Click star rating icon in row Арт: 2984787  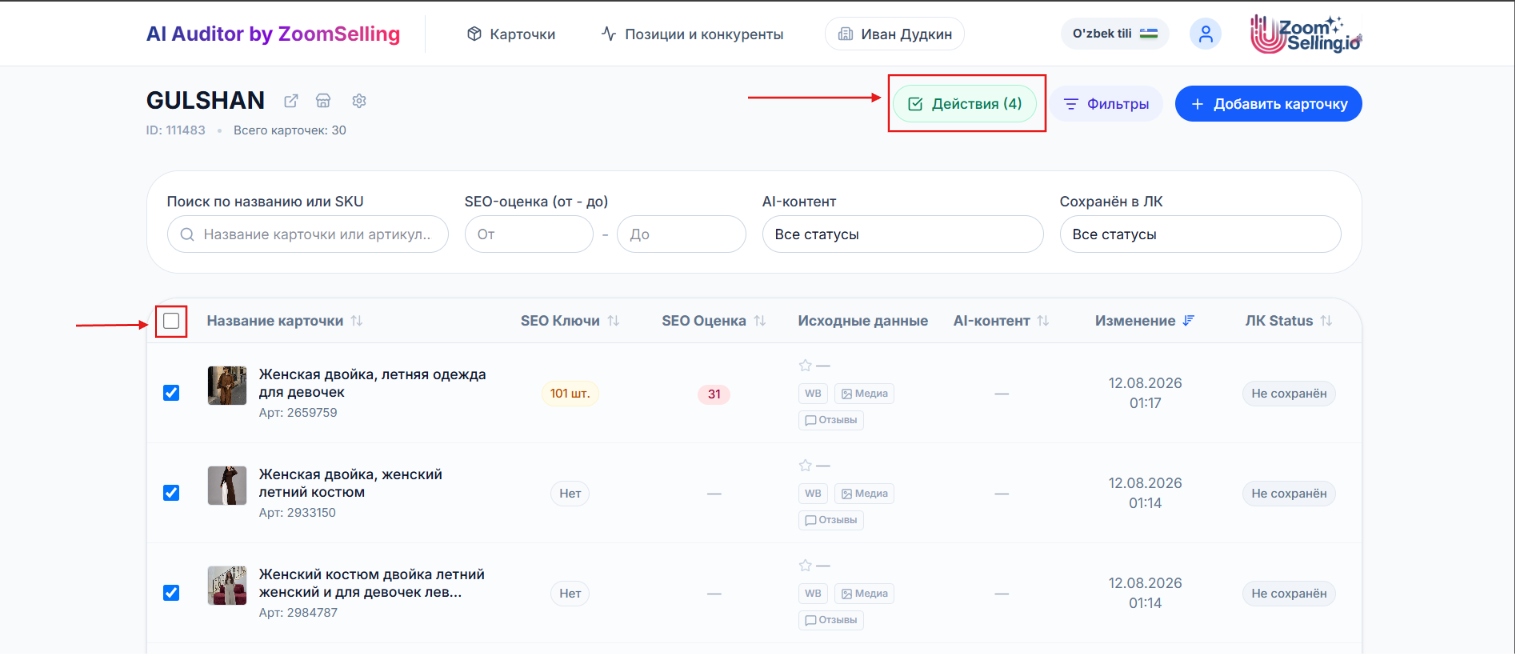click(805, 566)
